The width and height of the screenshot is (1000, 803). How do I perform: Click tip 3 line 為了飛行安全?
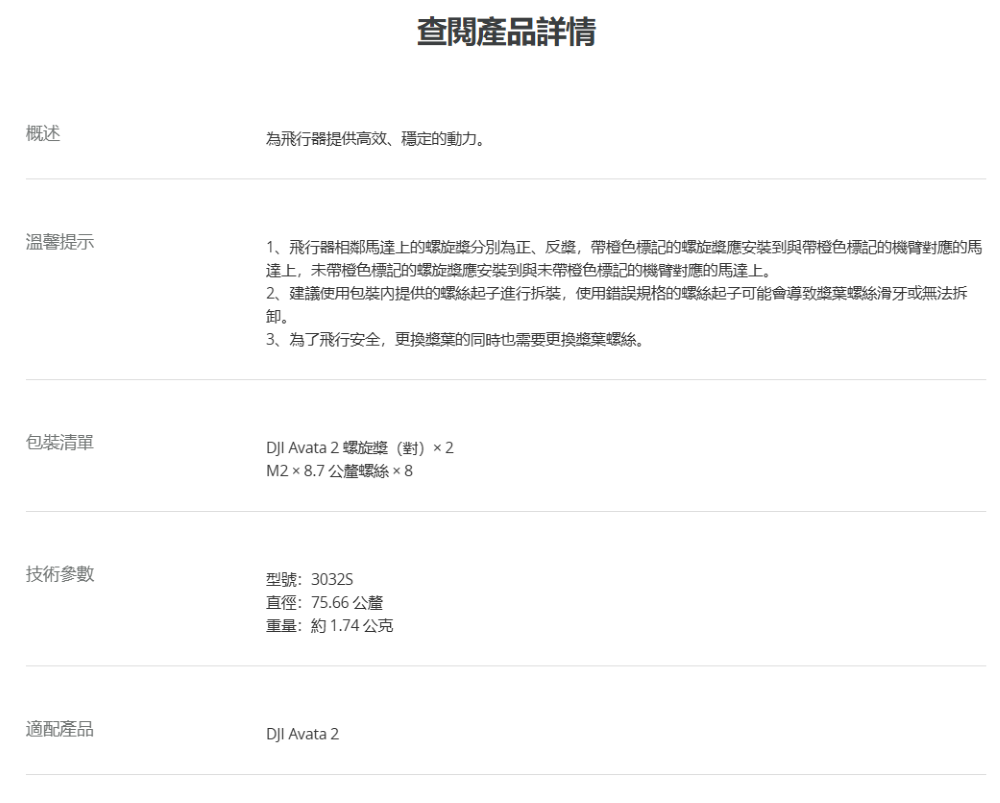click(455, 339)
